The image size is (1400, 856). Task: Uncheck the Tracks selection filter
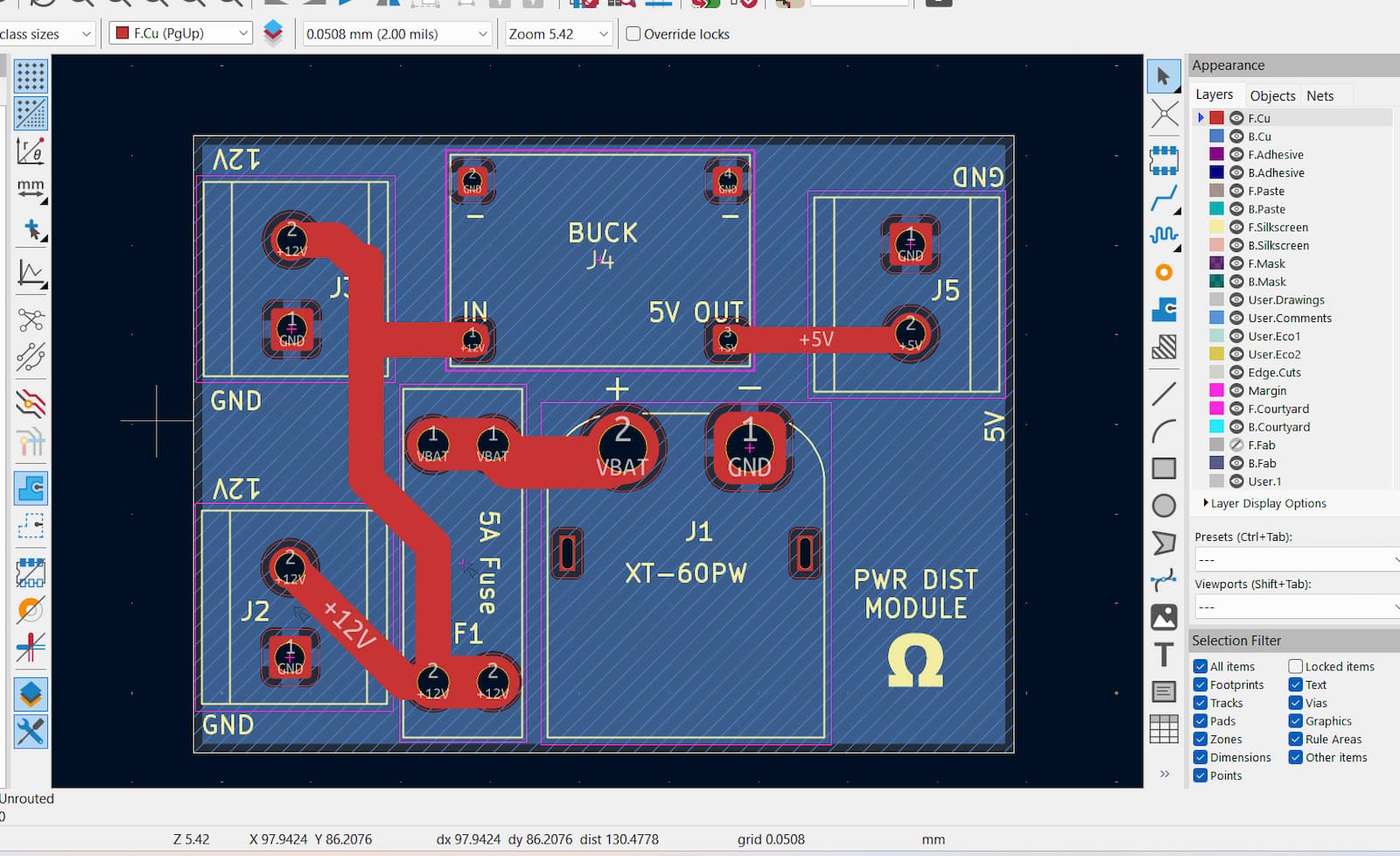coord(1200,703)
